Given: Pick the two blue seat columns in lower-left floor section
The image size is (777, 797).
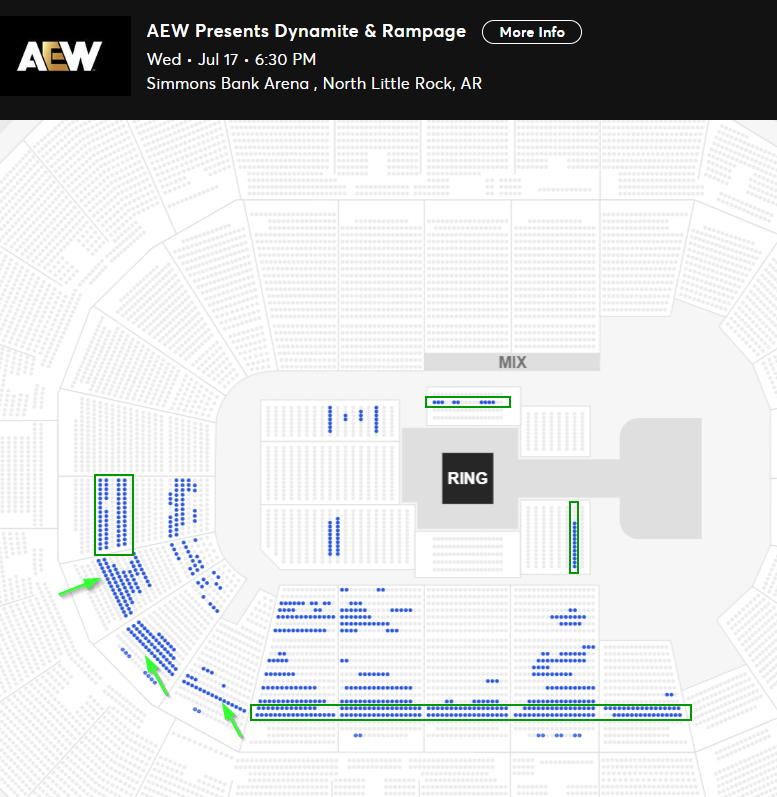Looking at the screenshot, I should (334, 536).
